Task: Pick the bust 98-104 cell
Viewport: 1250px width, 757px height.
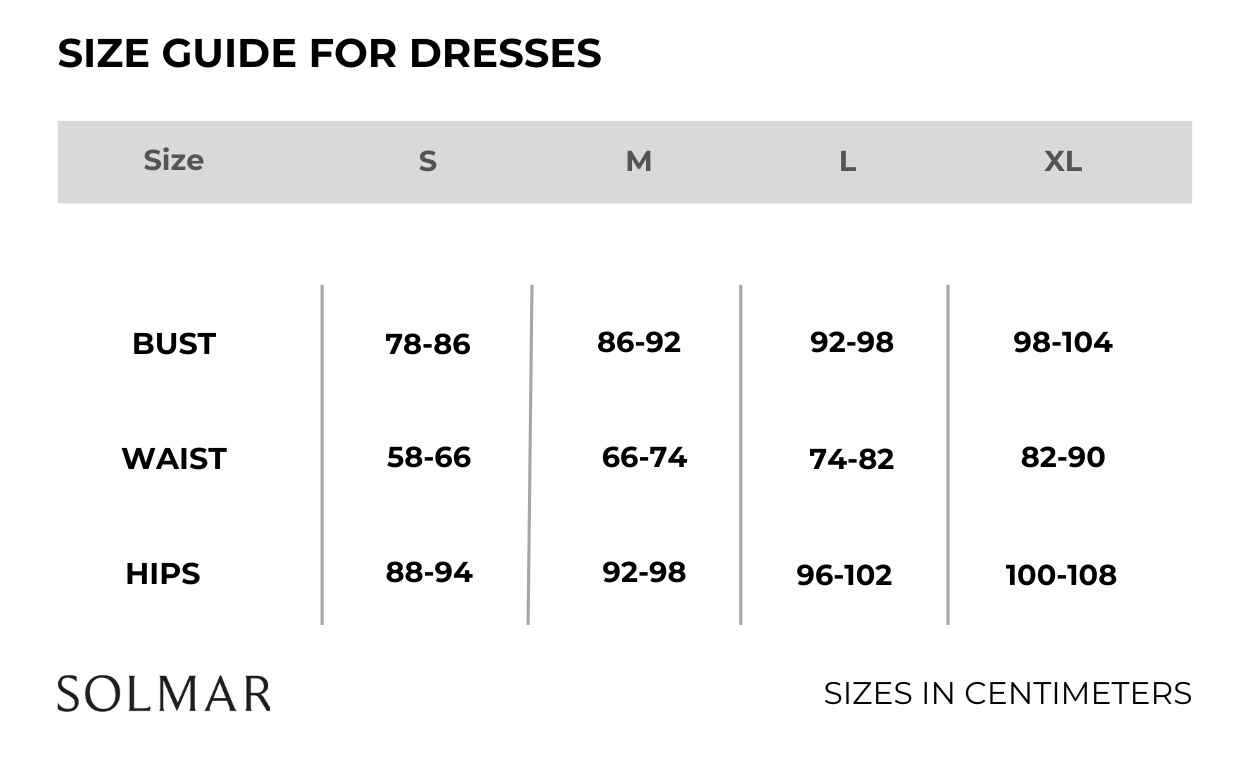Action: pyautogui.click(x=1062, y=342)
